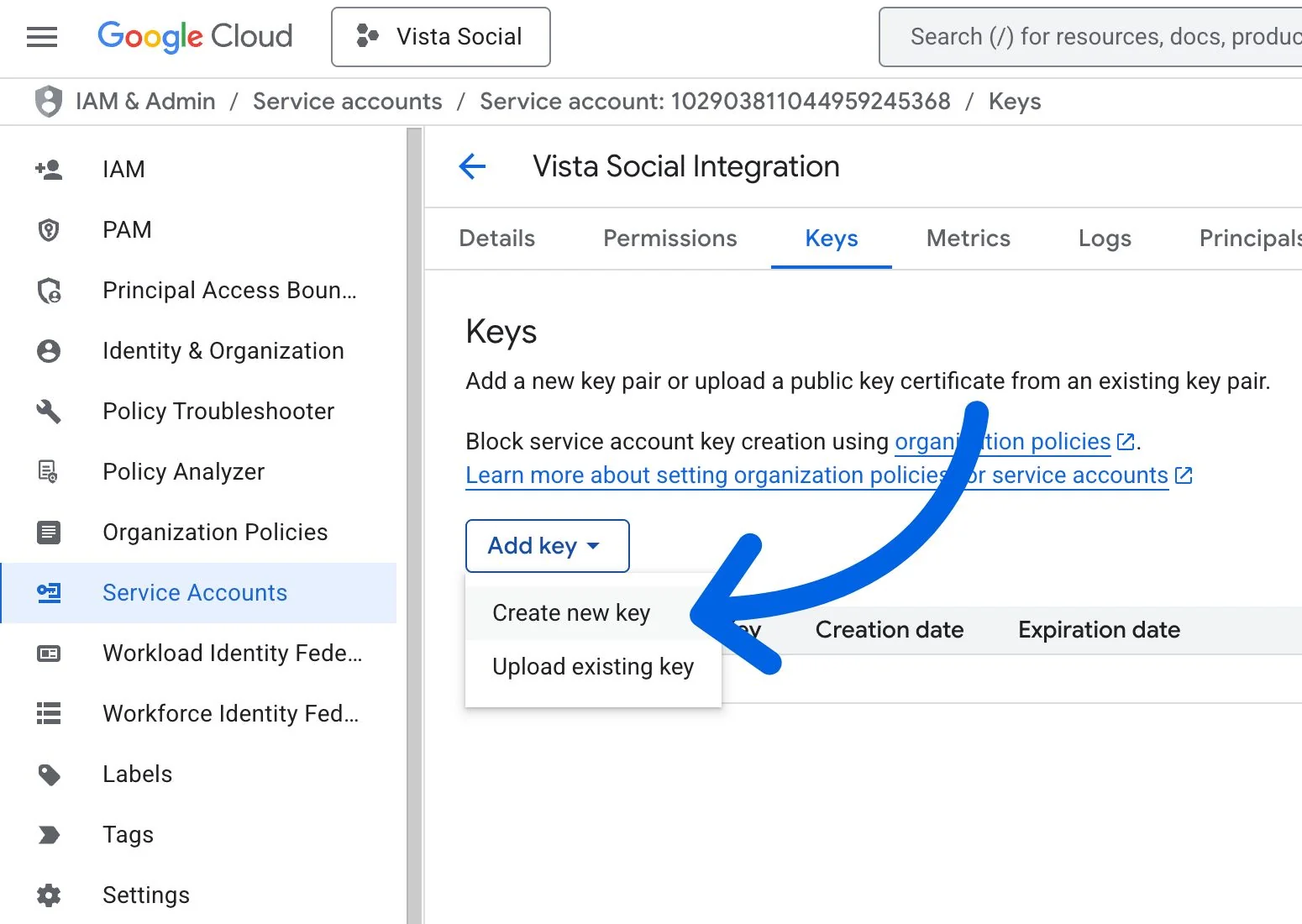The width and height of the screenshot is (1302, 924).
Task: Click the Policy Analyzer document icon
Action: [49, 472]
